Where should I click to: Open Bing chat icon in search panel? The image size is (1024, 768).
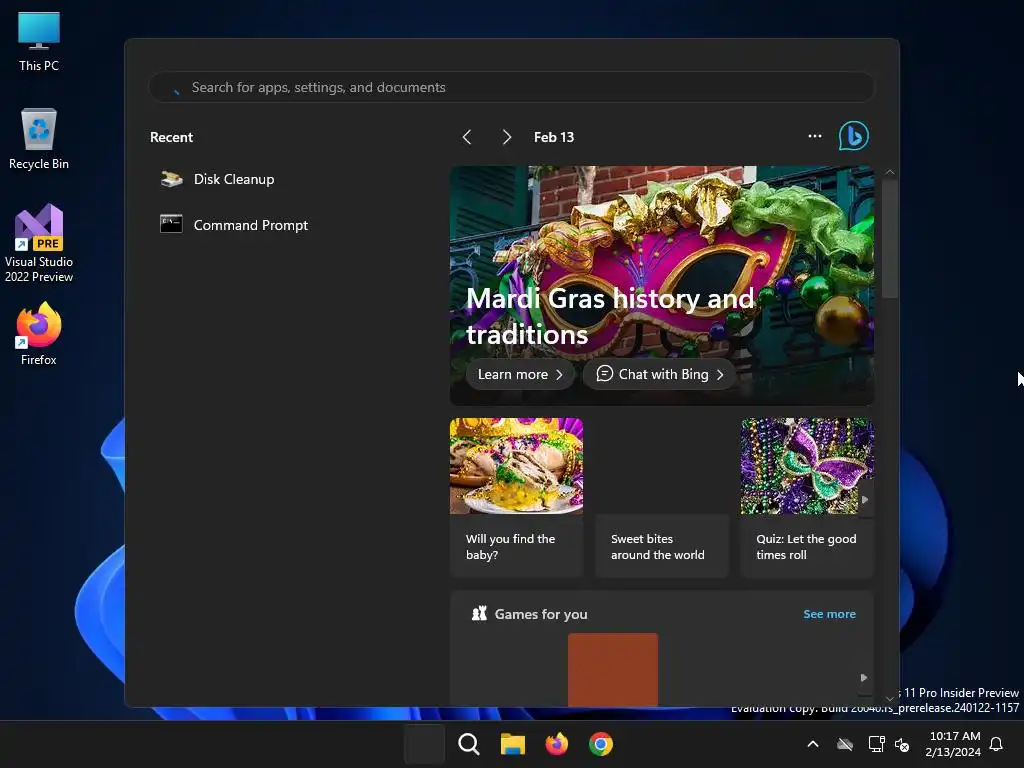click(x=854, y=136)
